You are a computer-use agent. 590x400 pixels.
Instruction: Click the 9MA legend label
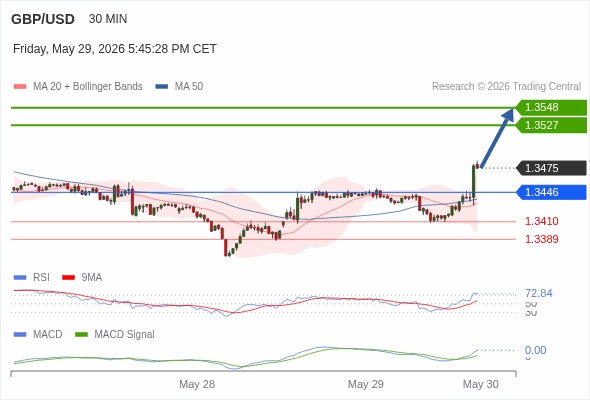coord(92,278)
